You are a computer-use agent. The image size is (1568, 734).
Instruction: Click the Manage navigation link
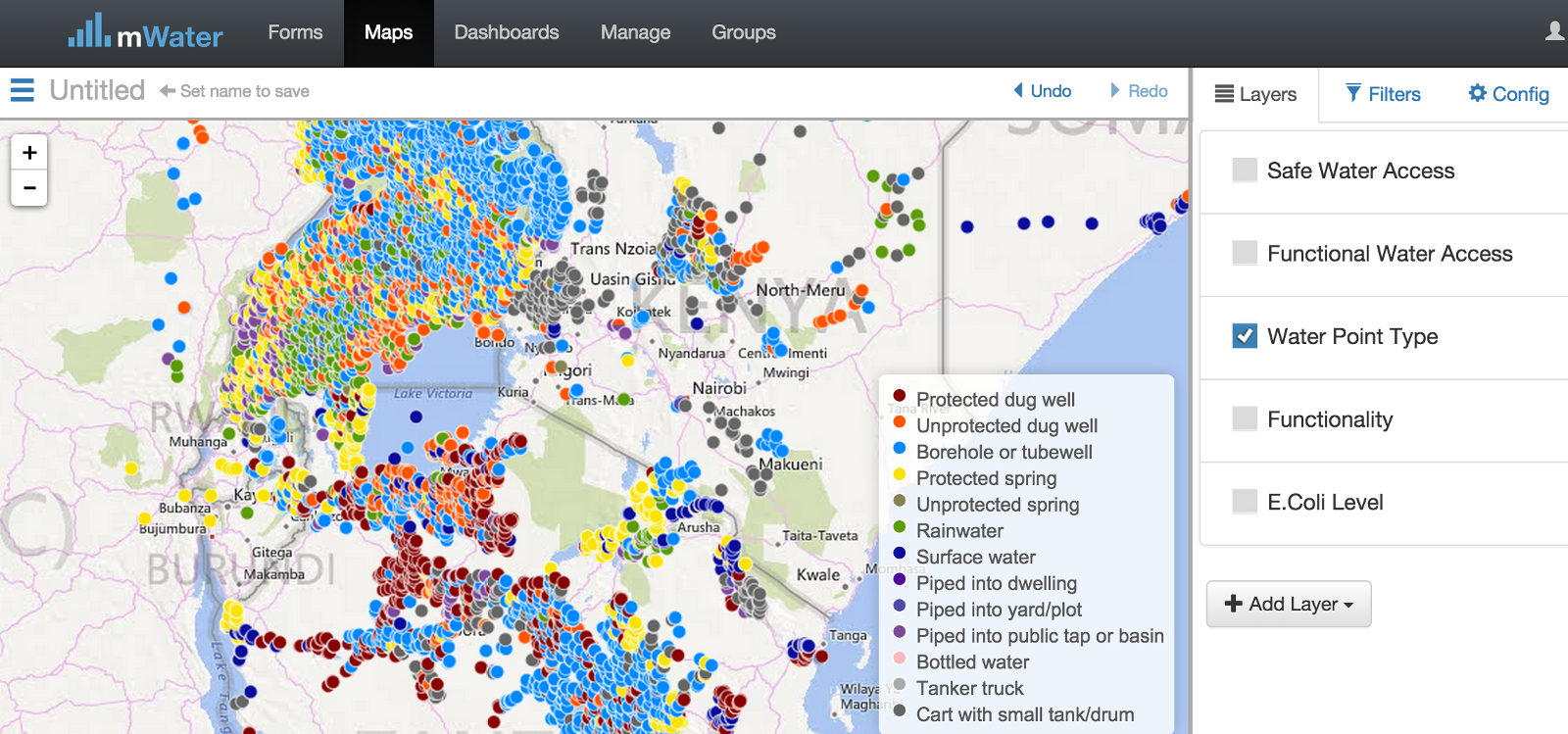(x=635, y=32)
